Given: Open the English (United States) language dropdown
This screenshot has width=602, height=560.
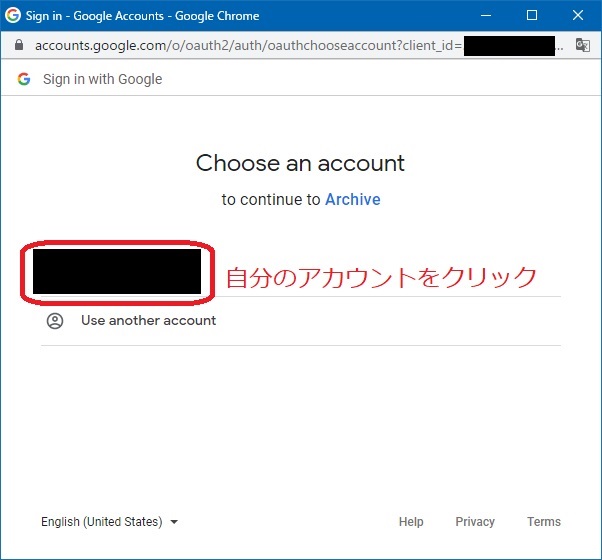Looking at the screenshot, I should tap(109, 522).
